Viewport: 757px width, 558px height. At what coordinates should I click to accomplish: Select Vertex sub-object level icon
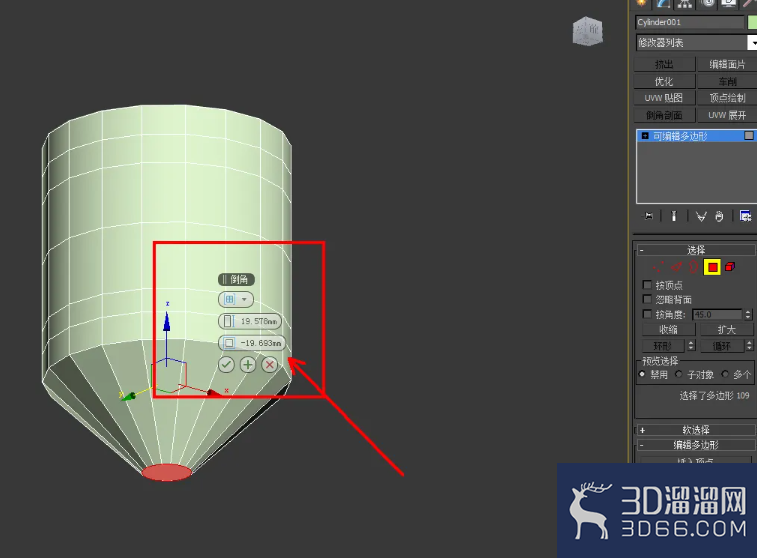tap(658, 266)
